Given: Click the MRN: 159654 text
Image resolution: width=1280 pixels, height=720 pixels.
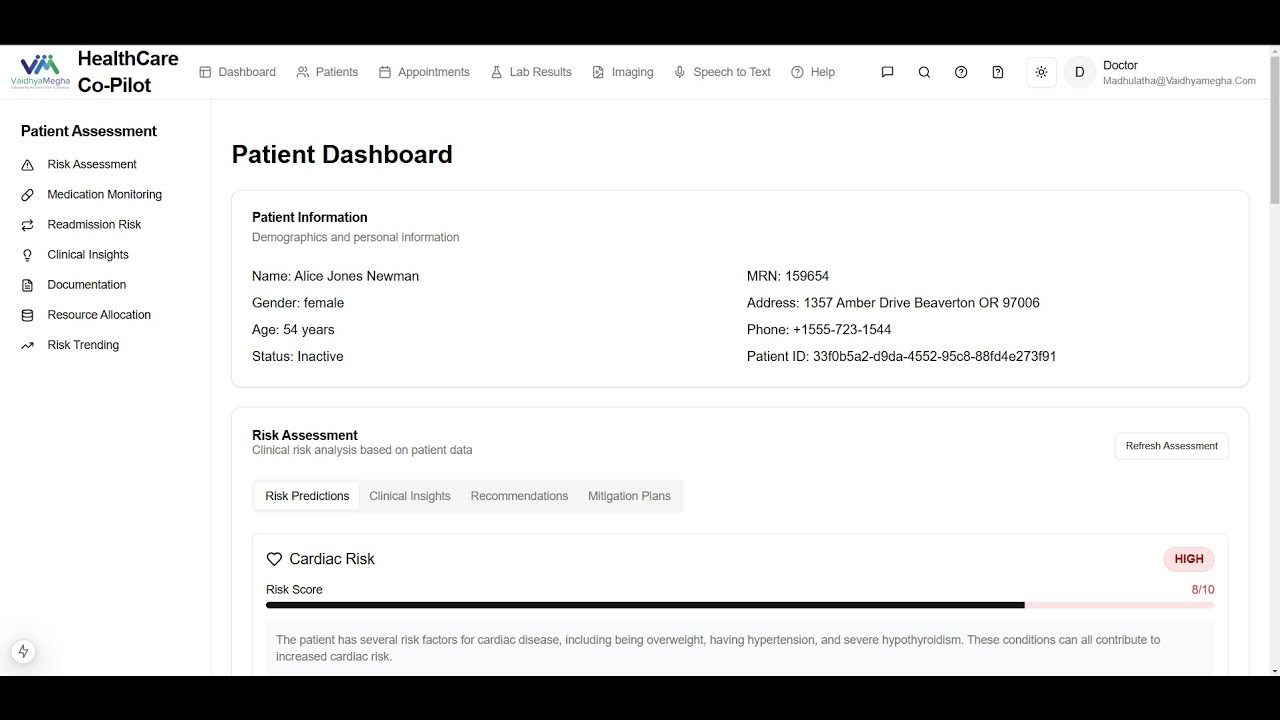Looking at the screenshot, I should pyautogui.click(x=788, y=276).
